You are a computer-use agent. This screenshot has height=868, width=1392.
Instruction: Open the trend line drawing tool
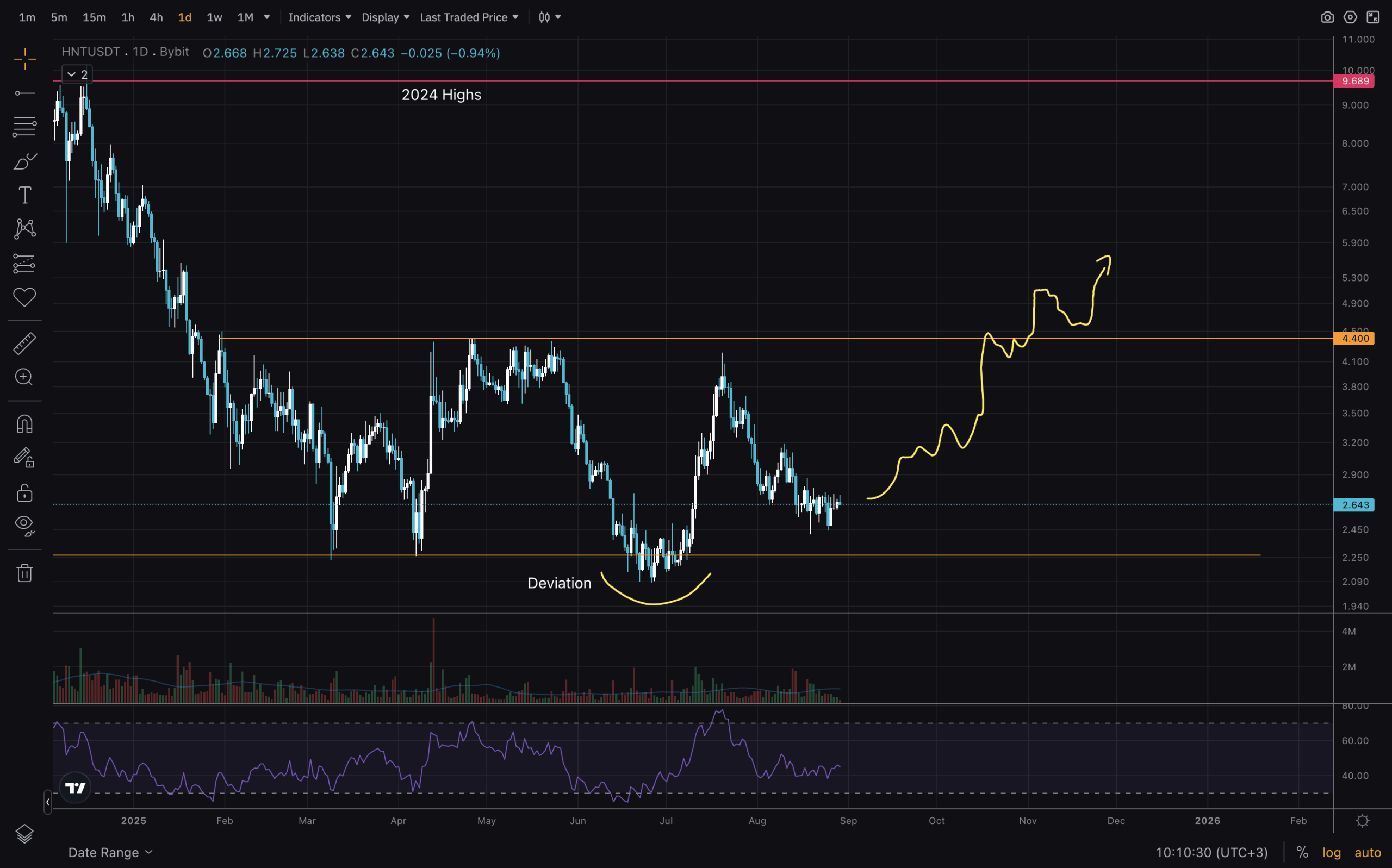pyautogui.click(x=24, y=92)
